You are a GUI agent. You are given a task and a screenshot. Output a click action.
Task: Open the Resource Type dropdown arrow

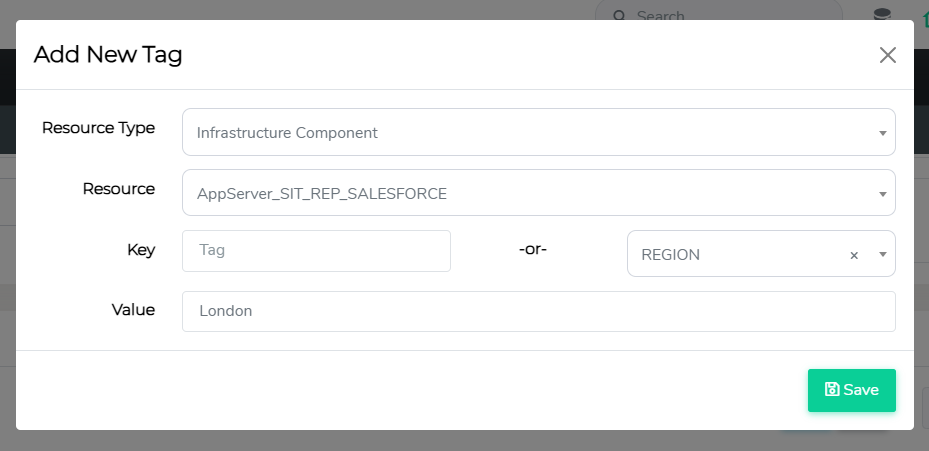883,133
